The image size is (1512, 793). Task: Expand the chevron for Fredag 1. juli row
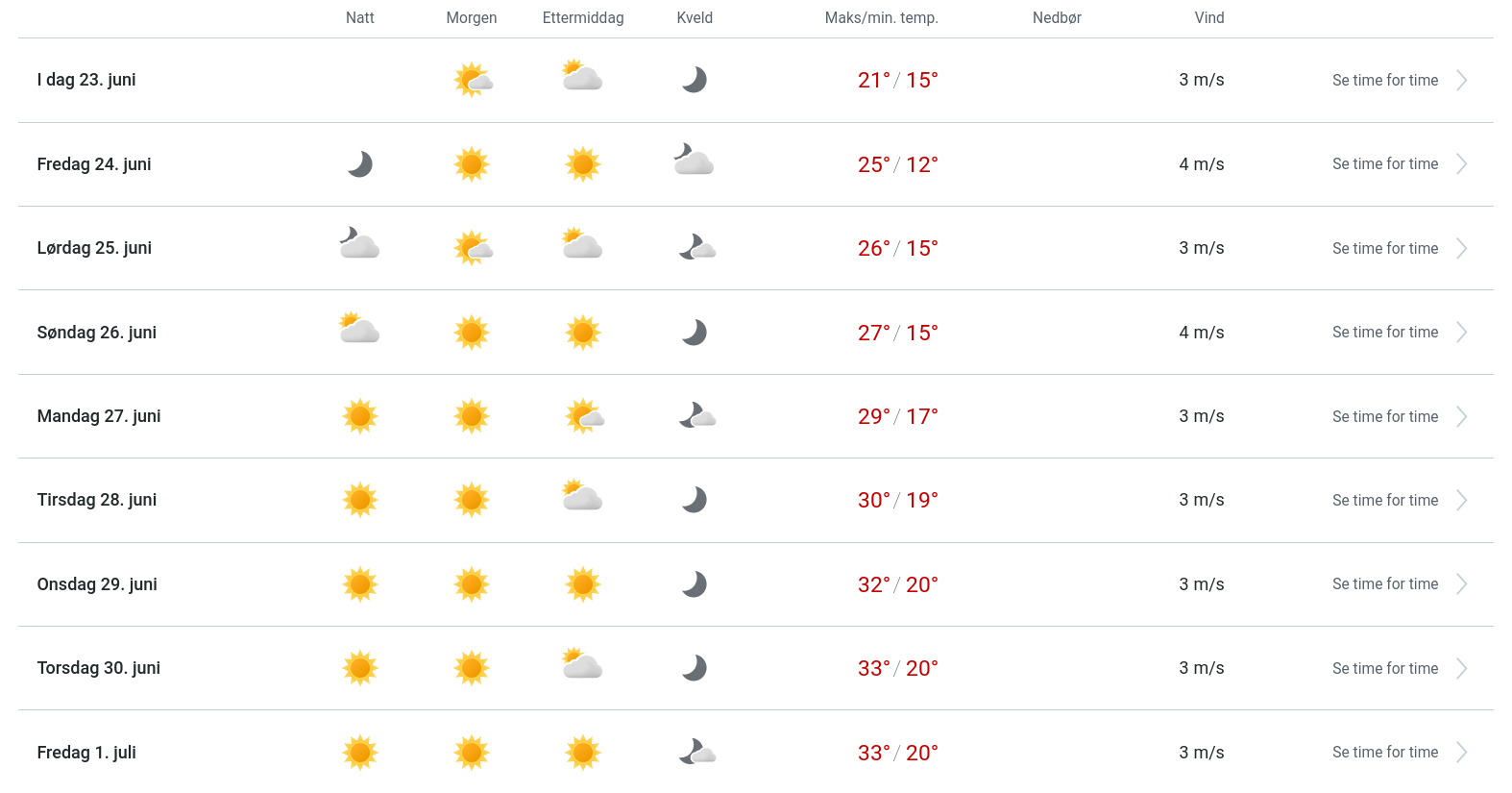(1461, 753)
